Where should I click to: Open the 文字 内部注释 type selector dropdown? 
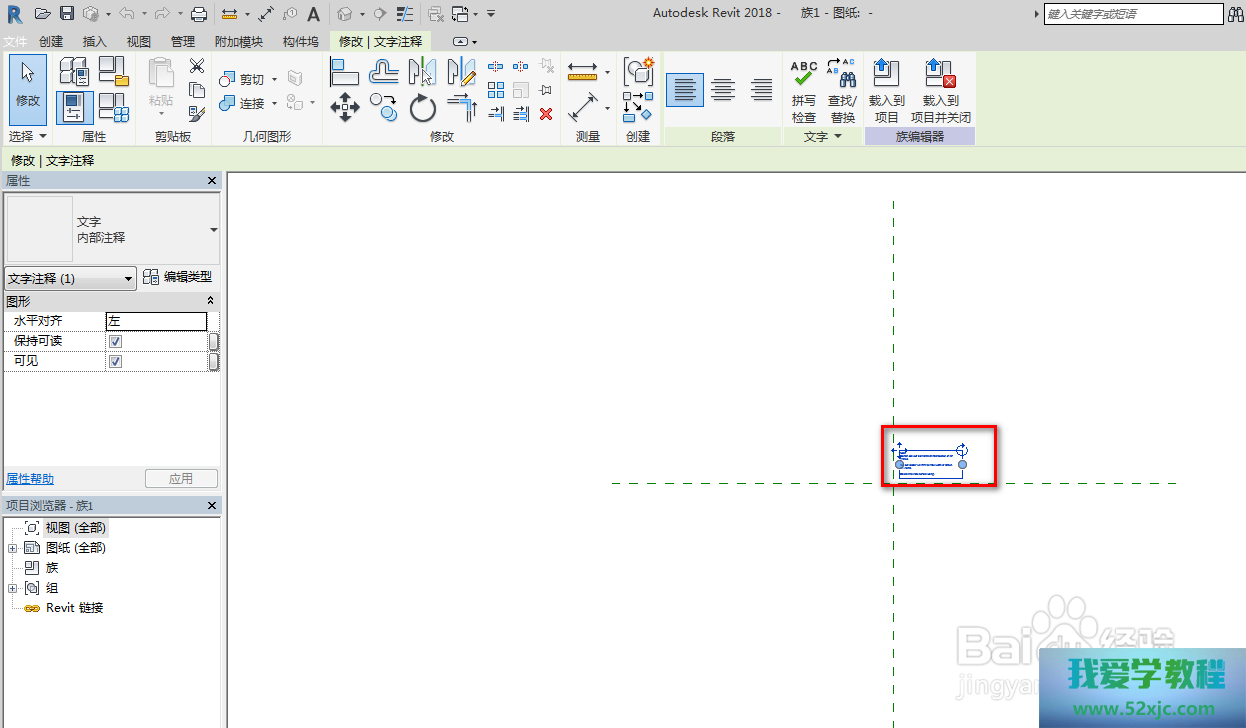click(x=213, y=230)
